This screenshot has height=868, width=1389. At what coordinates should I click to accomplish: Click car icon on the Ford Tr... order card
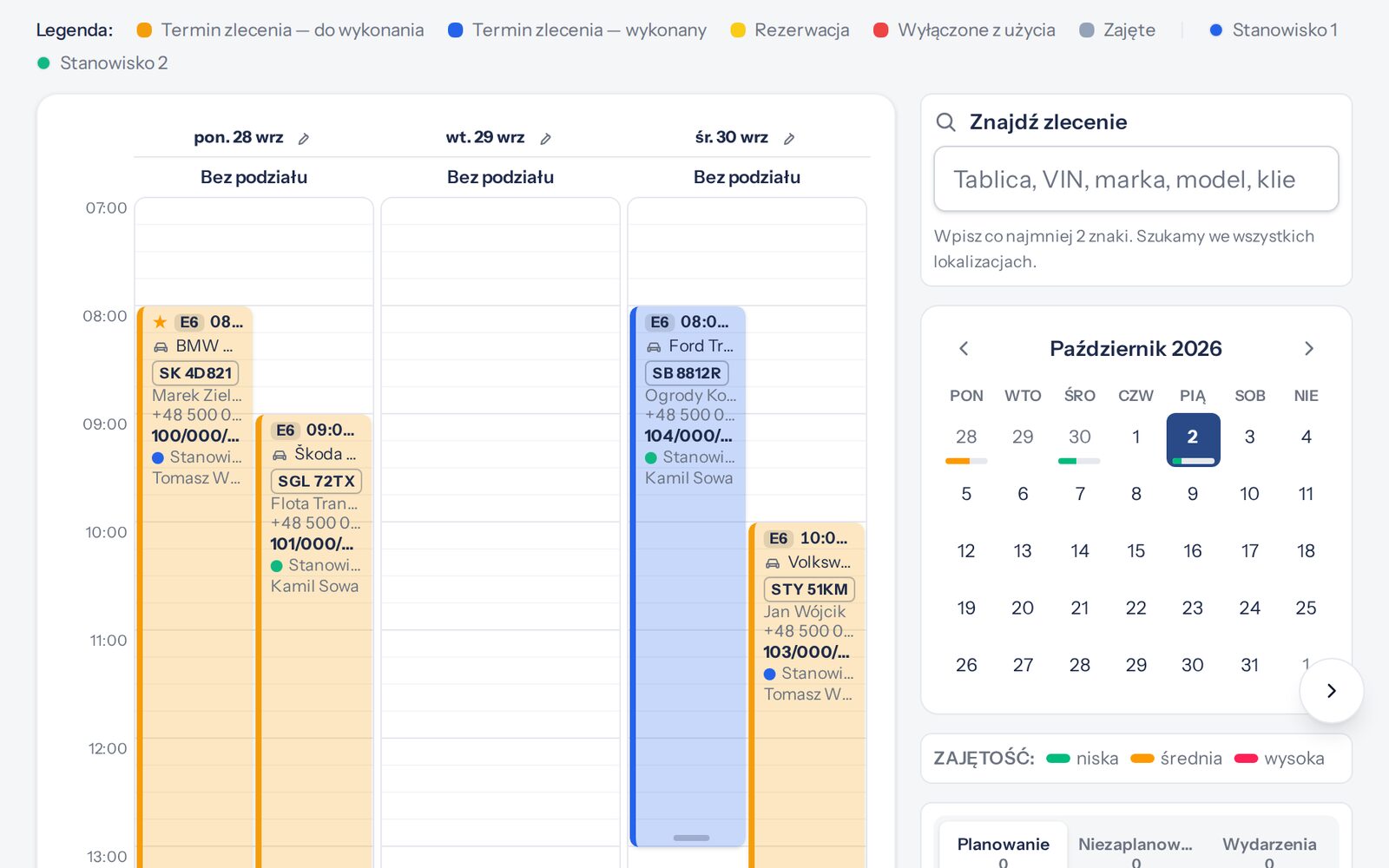(654, 347)
